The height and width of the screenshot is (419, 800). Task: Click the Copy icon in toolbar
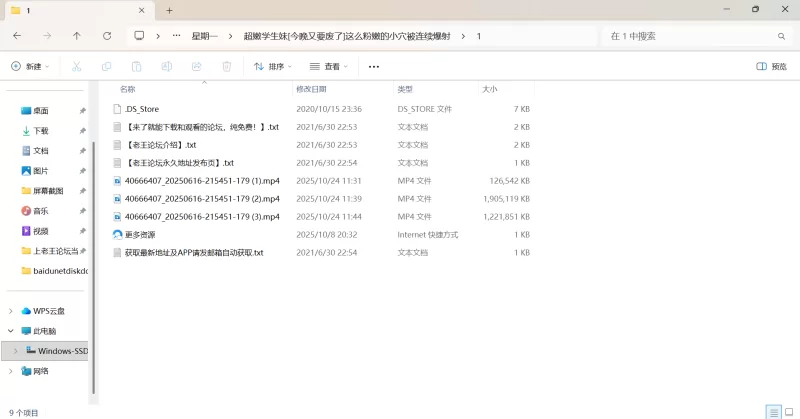click(x=106, y=67)
